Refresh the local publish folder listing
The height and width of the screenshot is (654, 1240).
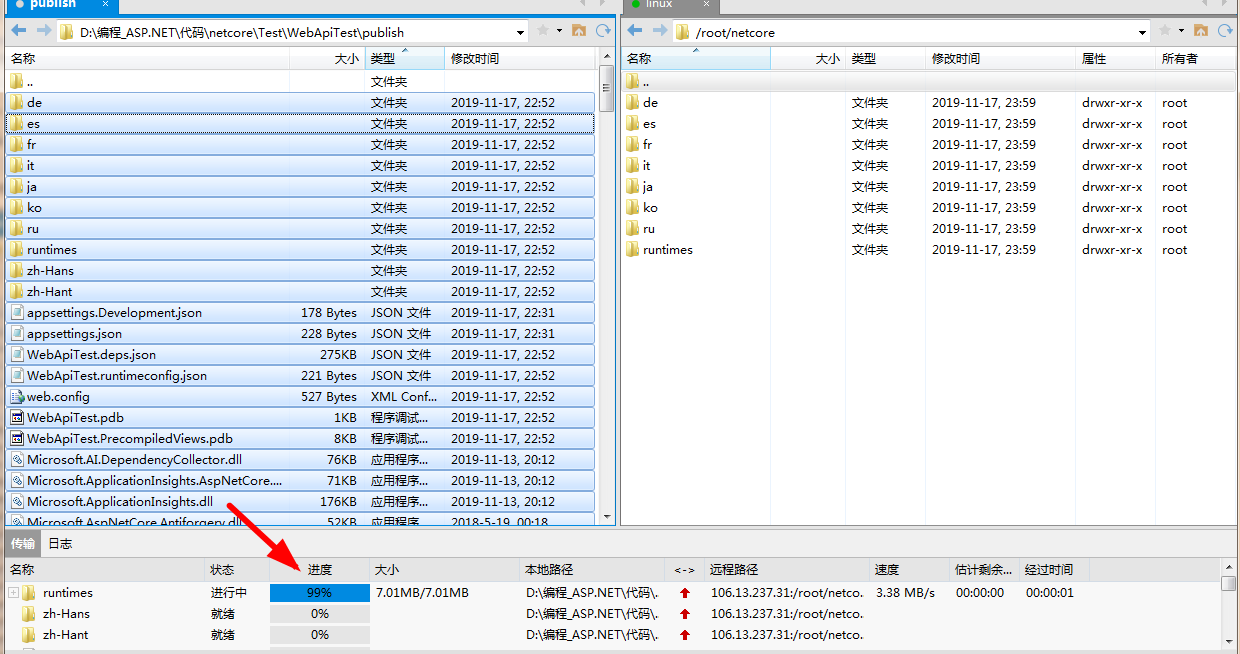tap(603, 31)
